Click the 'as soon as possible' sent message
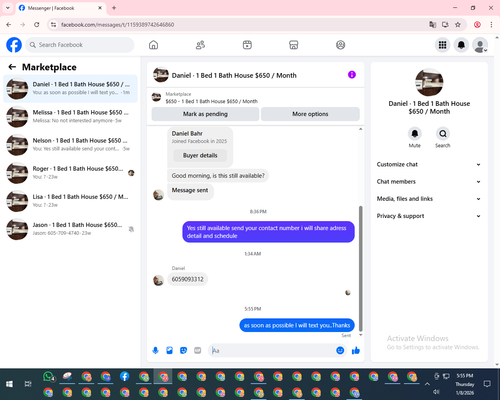This screenshot has width=500, height=400. [x=297, y=325]
